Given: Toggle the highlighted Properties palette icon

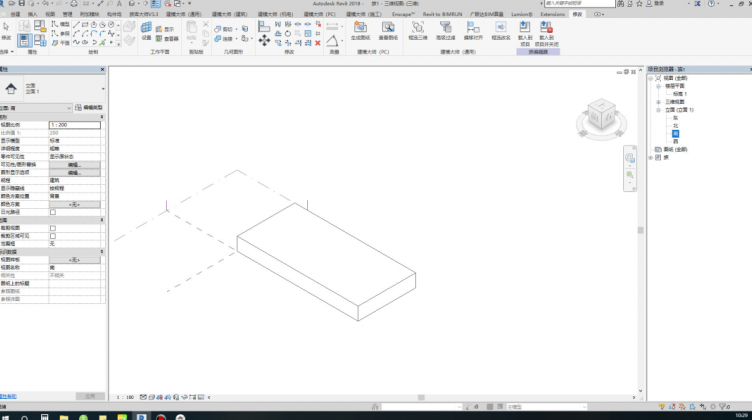Looking at the screenshot, I should click(24, 40).
